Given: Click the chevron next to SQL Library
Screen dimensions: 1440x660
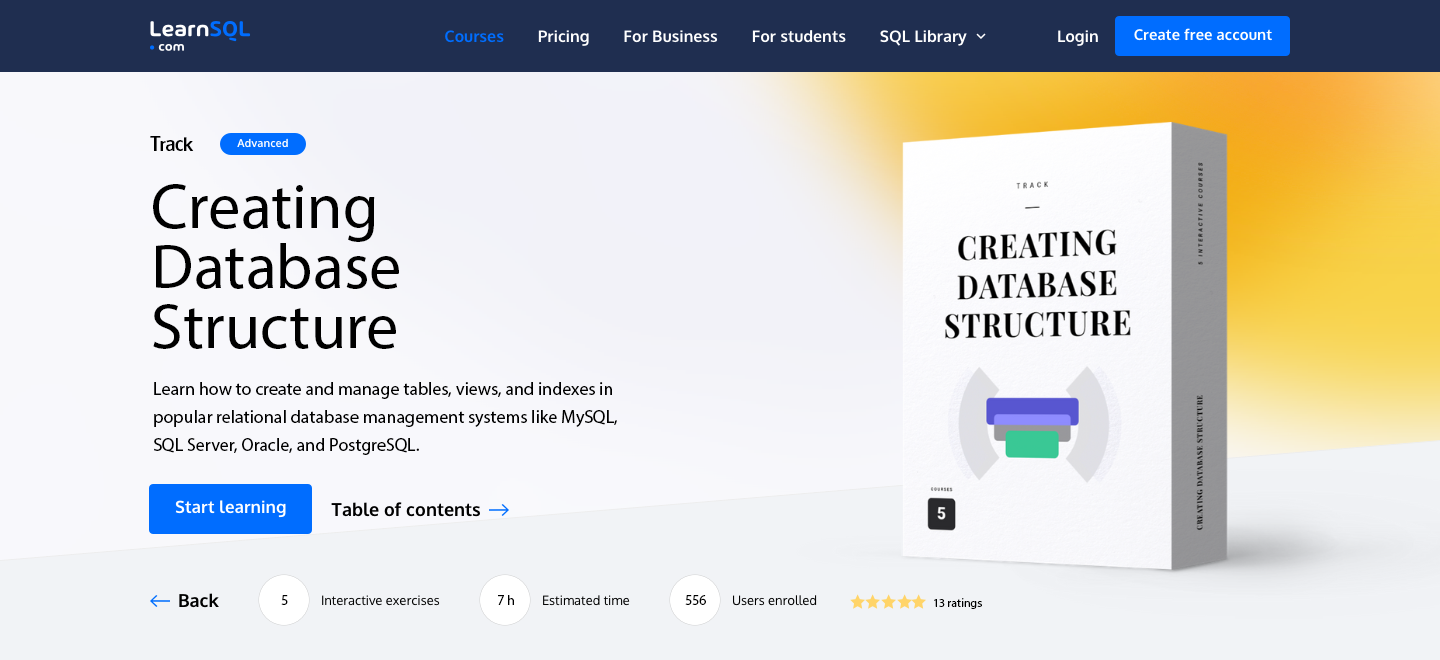Looking at the screenshot, I should 981,36.
